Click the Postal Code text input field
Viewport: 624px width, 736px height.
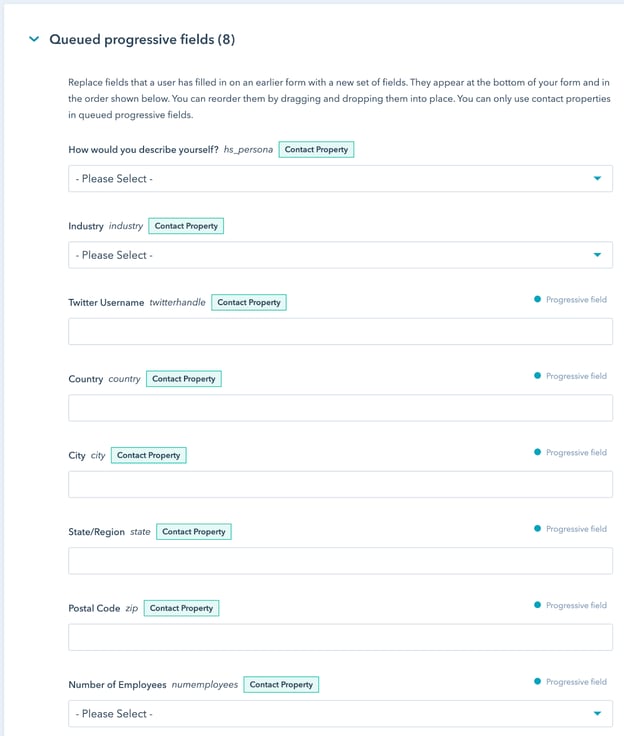point(340,637)
